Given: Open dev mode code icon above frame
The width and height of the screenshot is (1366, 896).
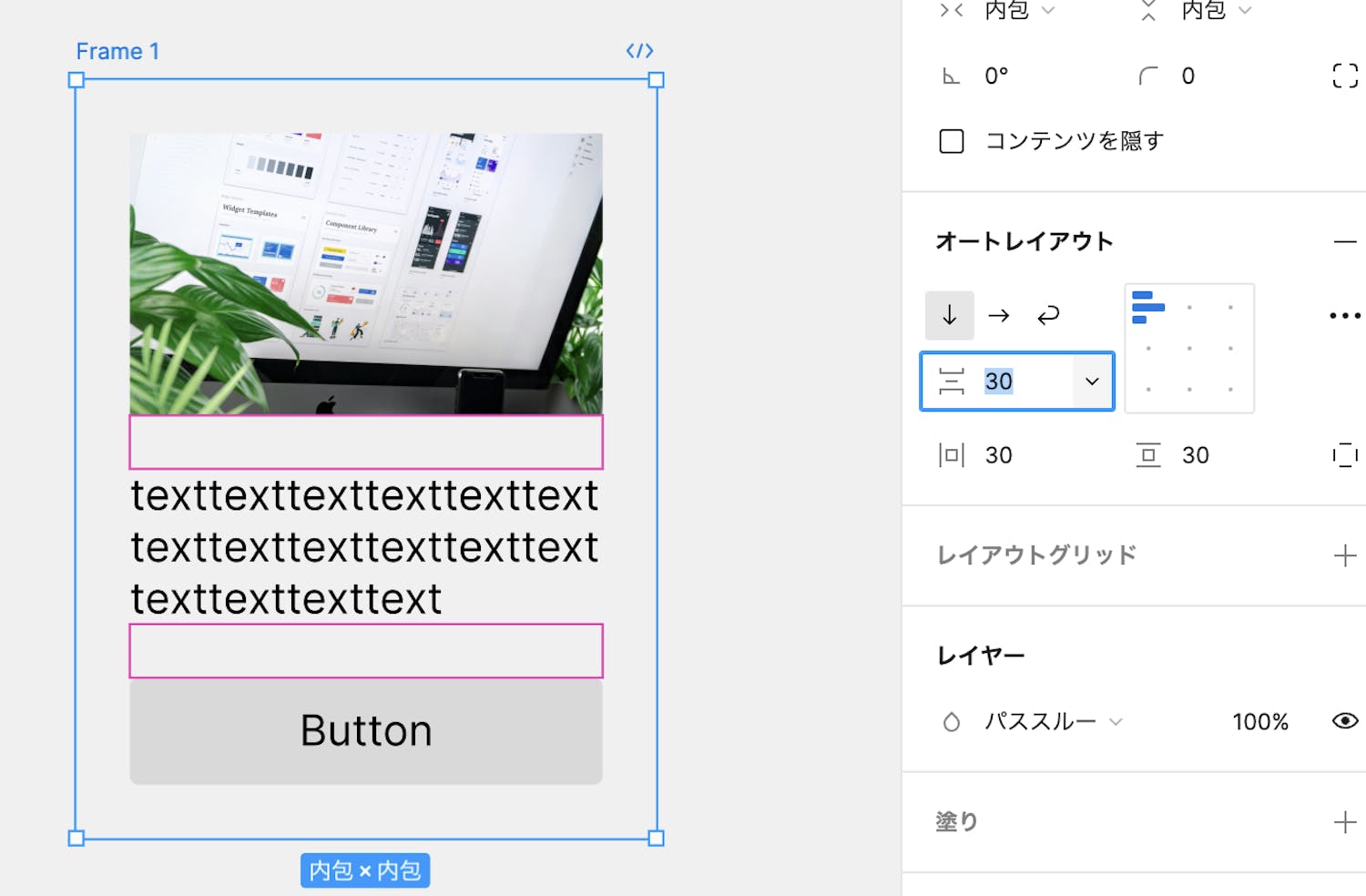Looking at the screenshot, I should [639, 51].
